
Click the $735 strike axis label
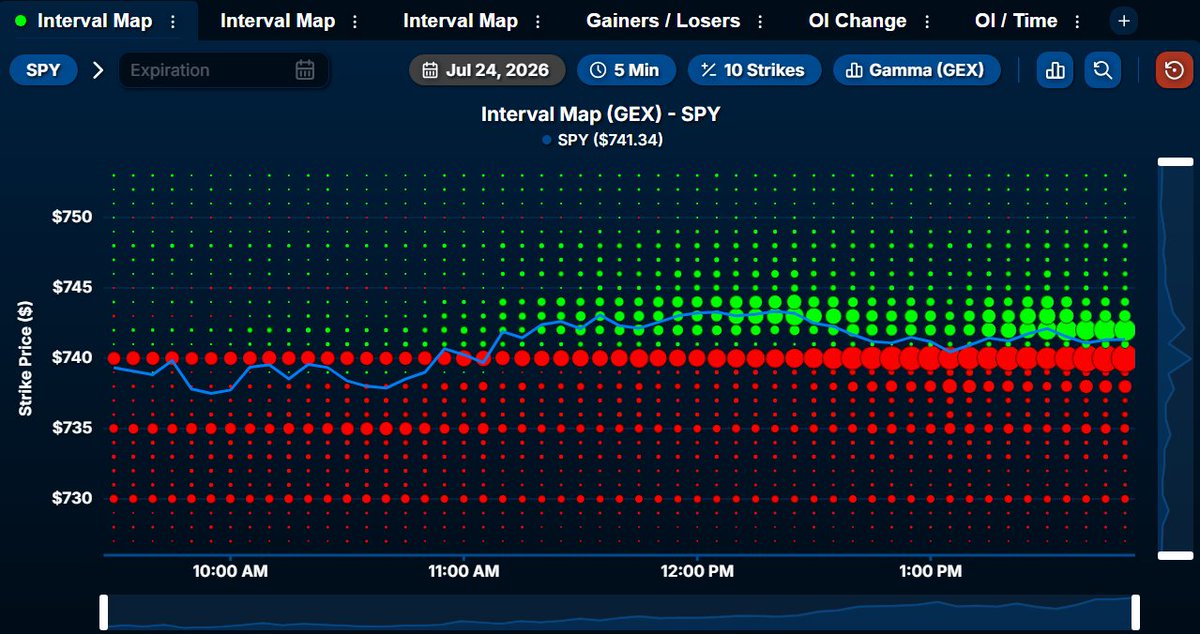(x=72, y=428)
